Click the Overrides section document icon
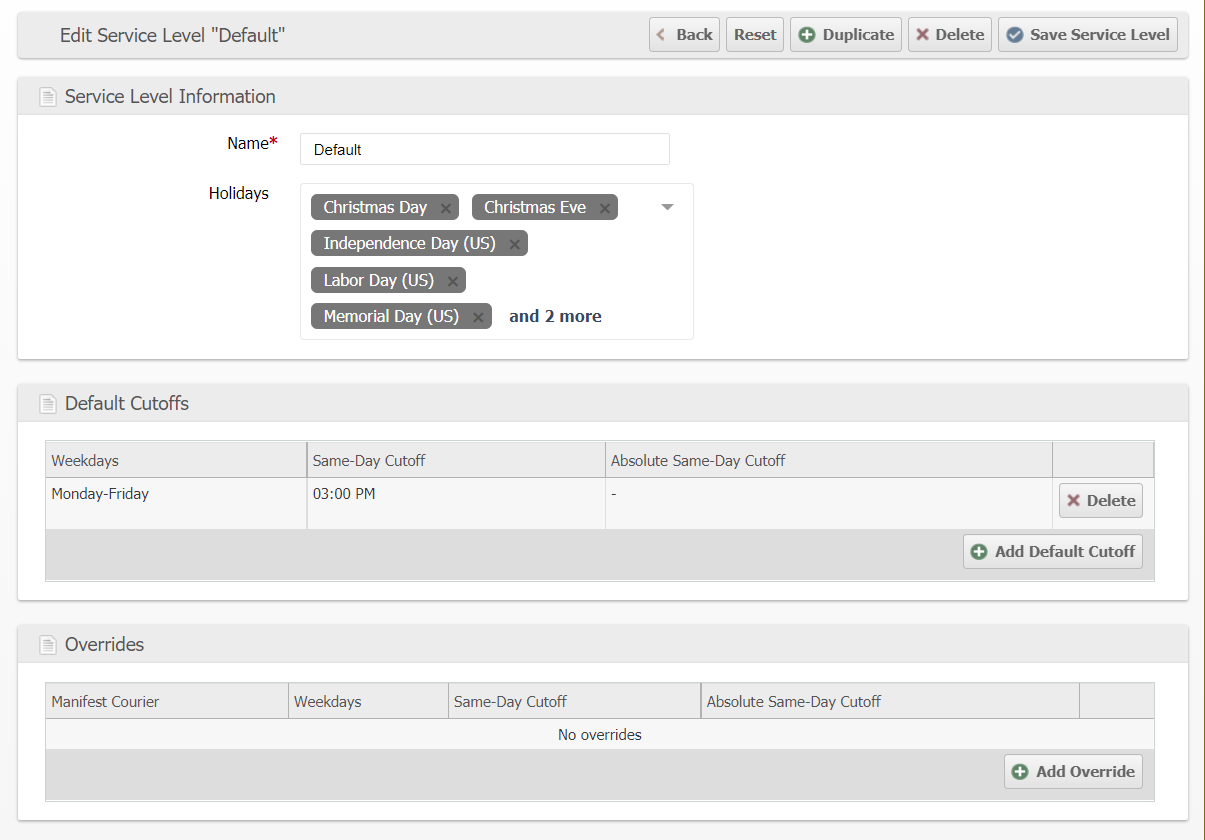 [47, 645]
